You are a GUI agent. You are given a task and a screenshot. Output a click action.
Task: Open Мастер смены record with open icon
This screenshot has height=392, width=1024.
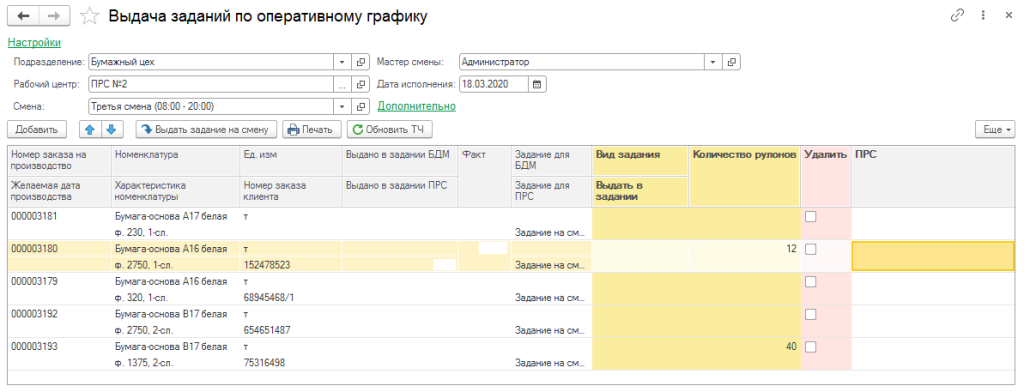732,62
